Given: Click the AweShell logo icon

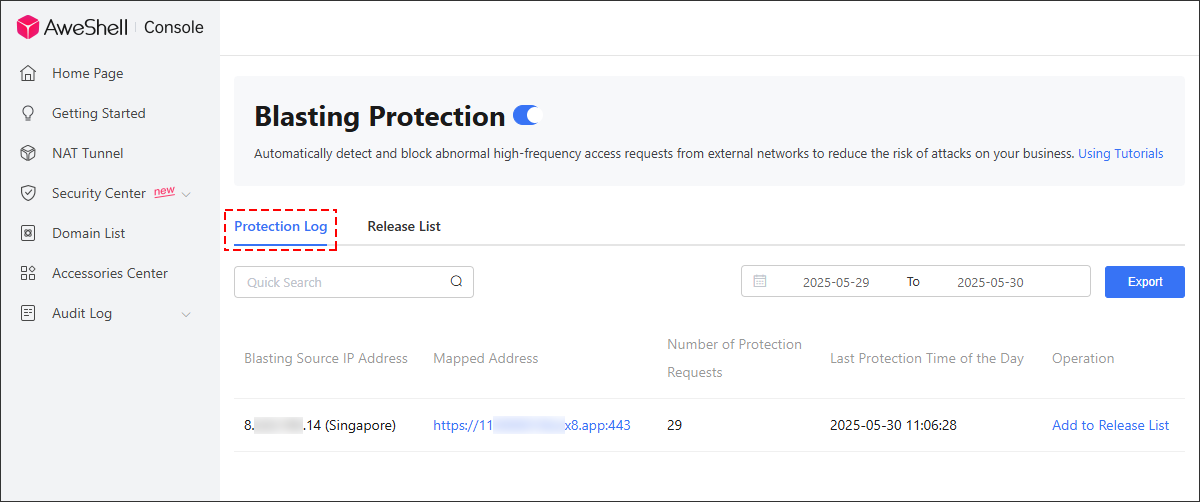Looking at the screenshot, I should tap(28, 27).
